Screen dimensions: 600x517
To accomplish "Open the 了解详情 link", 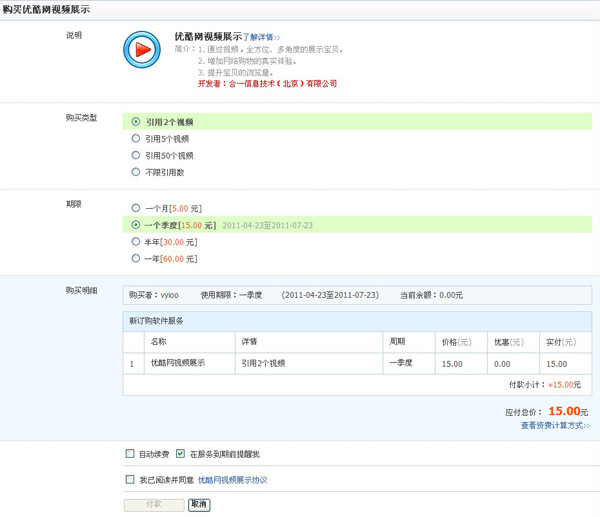I will point(261,37).
